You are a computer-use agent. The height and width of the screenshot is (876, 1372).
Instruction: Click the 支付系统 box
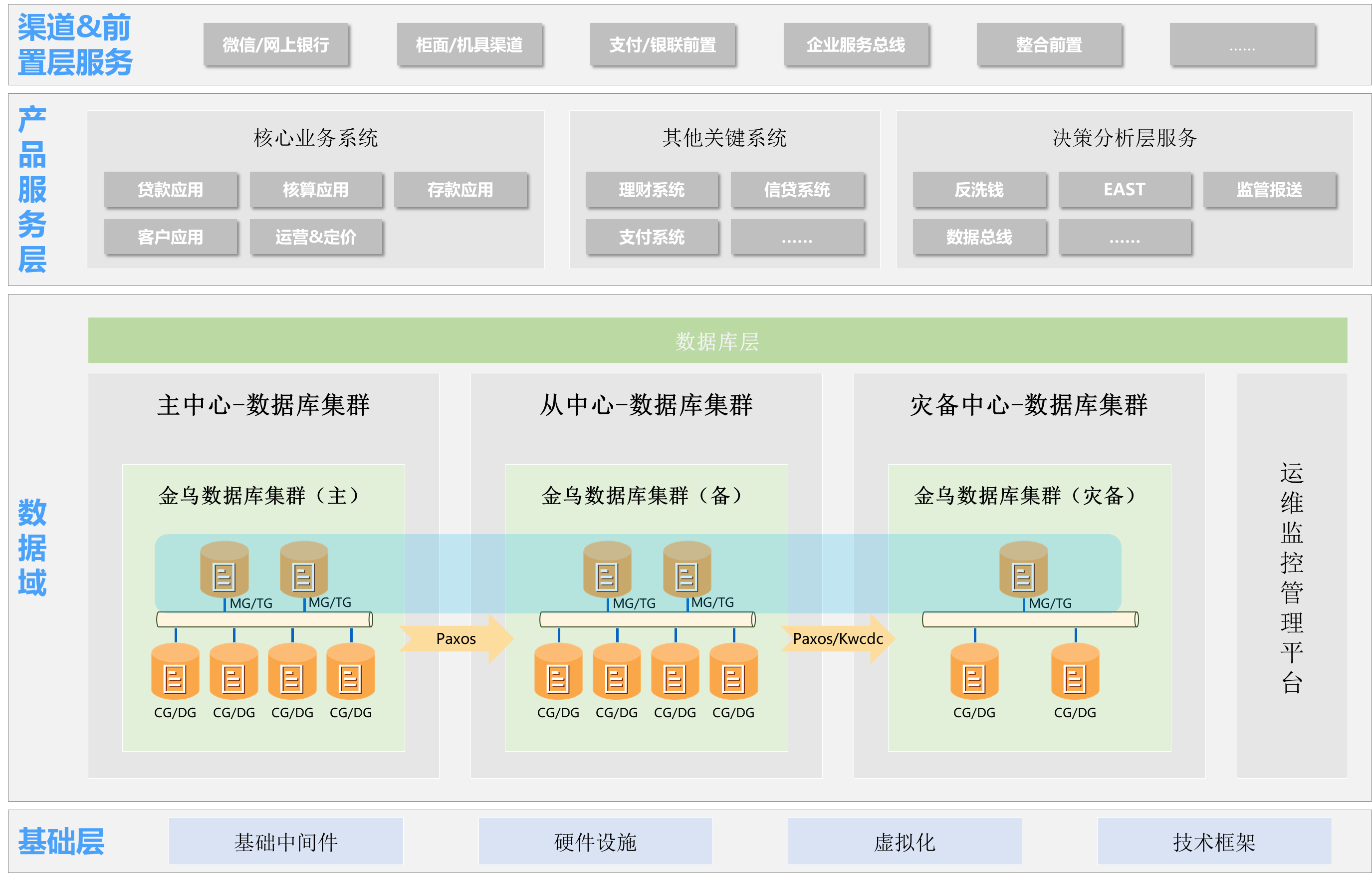pos(652,237)
